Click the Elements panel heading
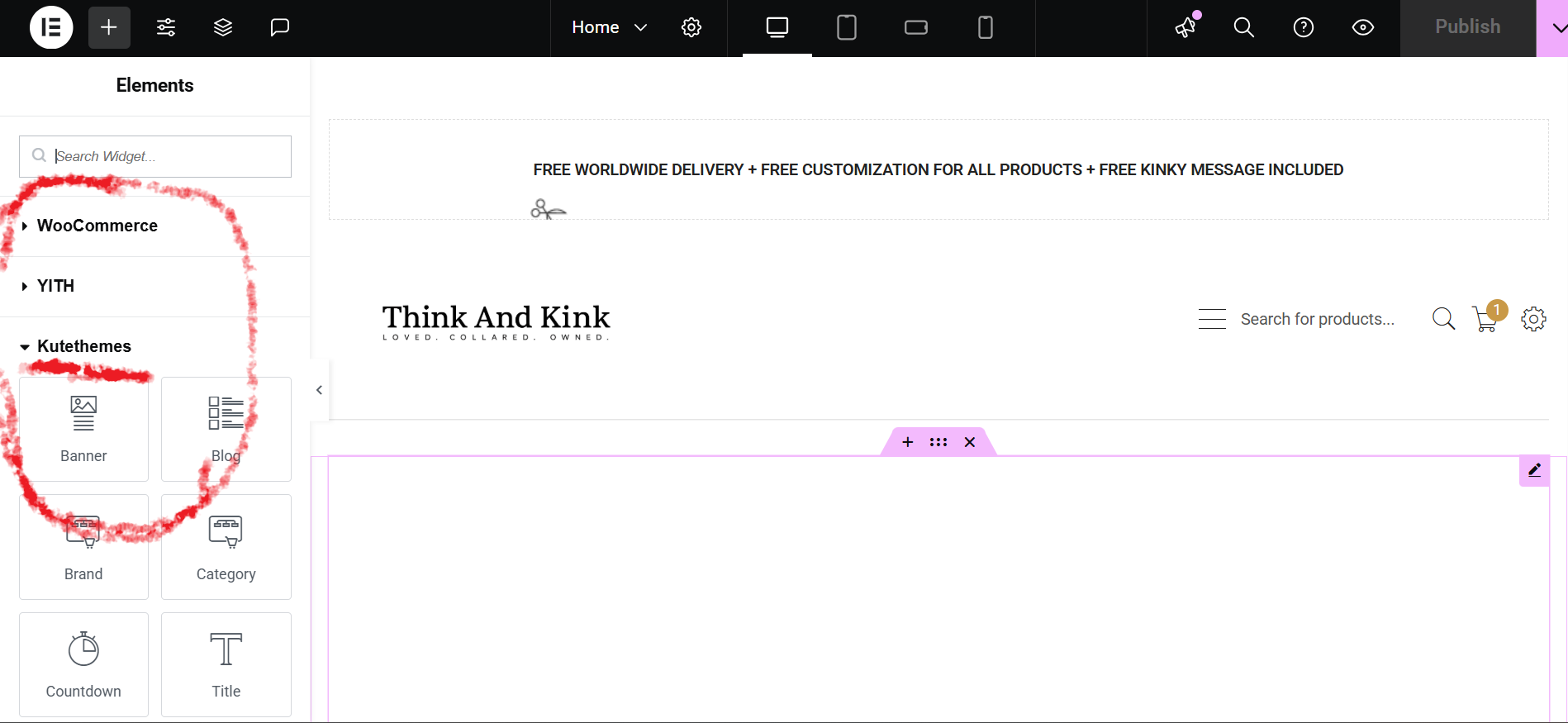Viewport: 1568px width, 723px height. point(155,85)
